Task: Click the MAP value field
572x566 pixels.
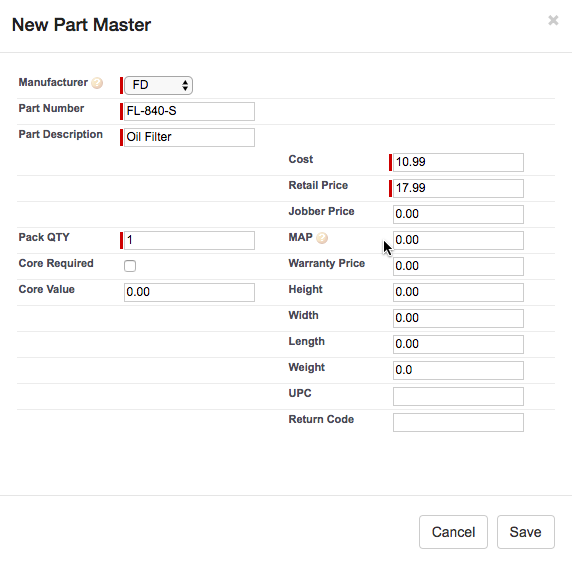Action: [x=458, y=240]
